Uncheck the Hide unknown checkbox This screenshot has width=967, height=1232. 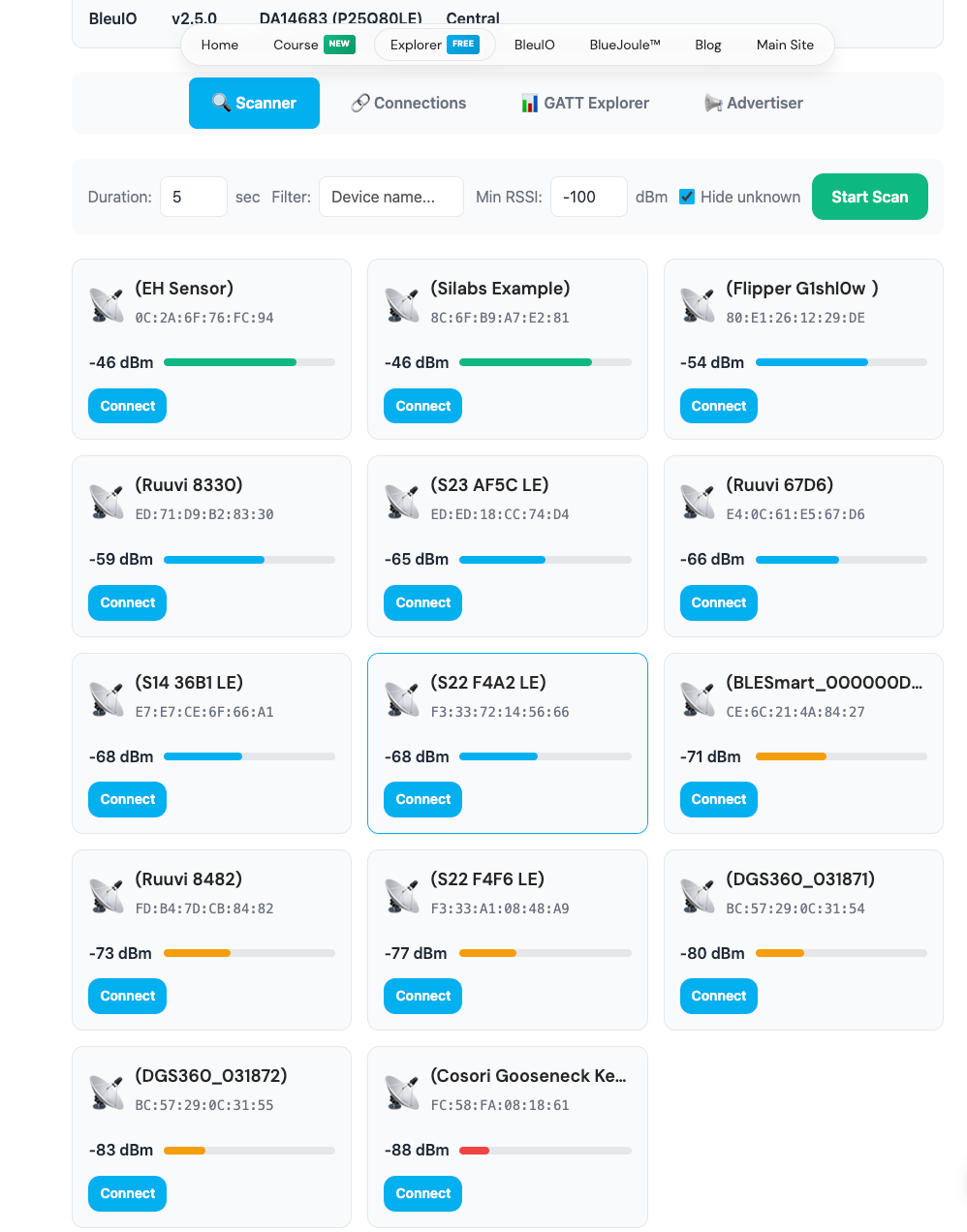pos(687,197)
